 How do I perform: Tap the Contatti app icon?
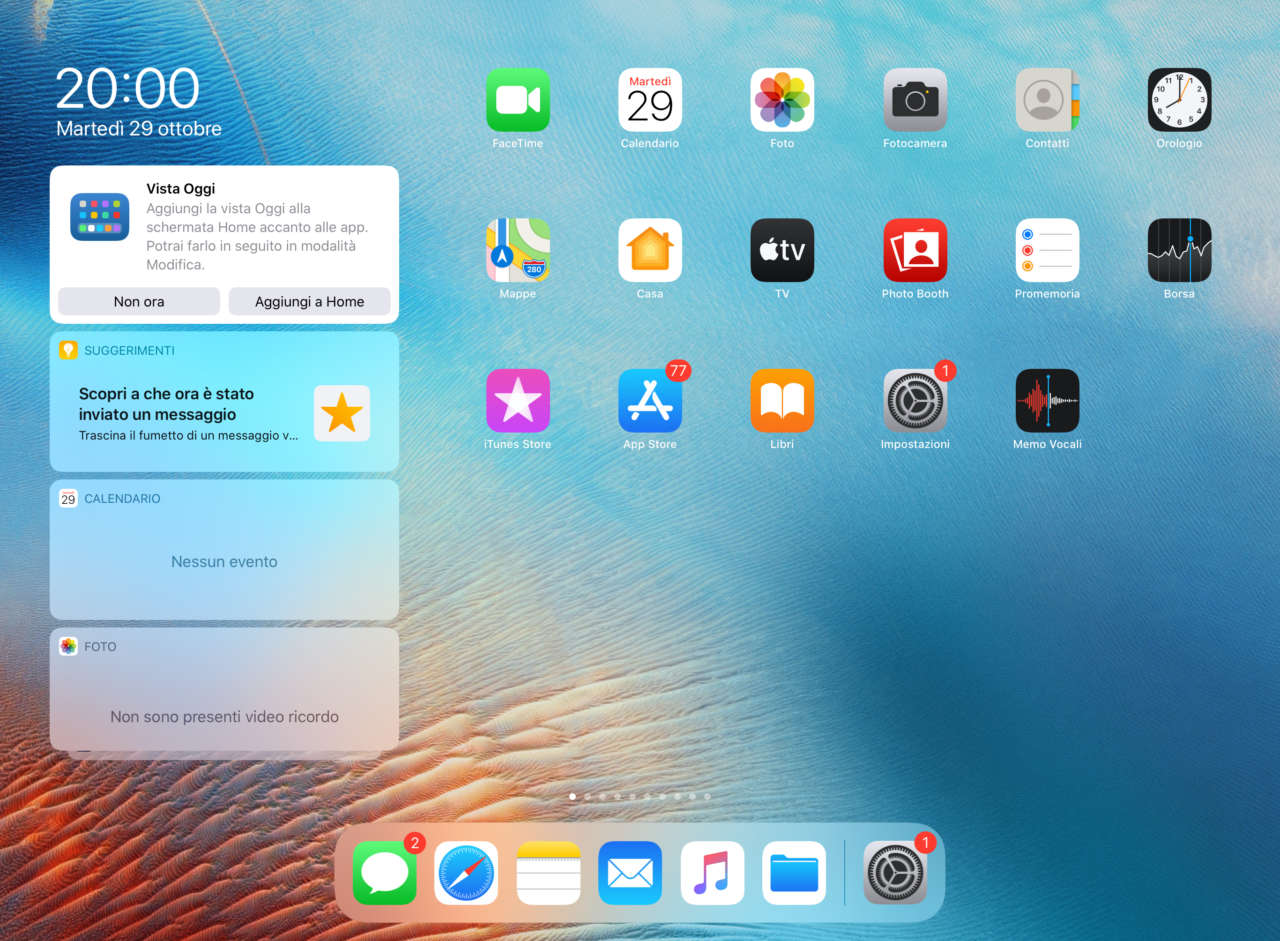[x=1047, y=100]
